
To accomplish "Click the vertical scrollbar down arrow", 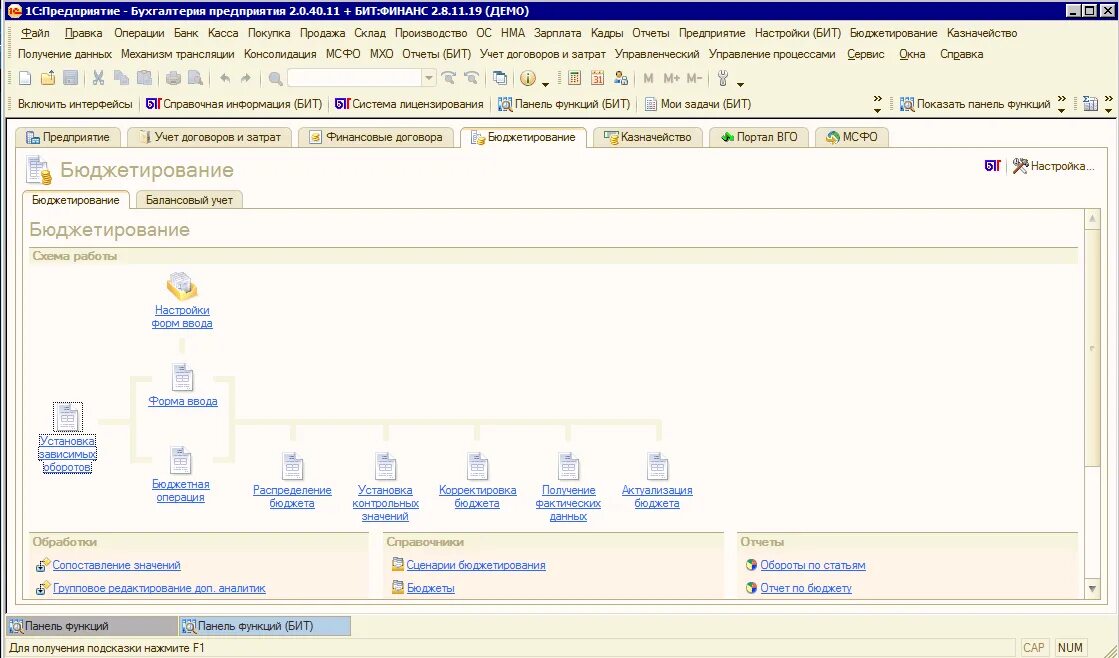I will (1092, 589).
